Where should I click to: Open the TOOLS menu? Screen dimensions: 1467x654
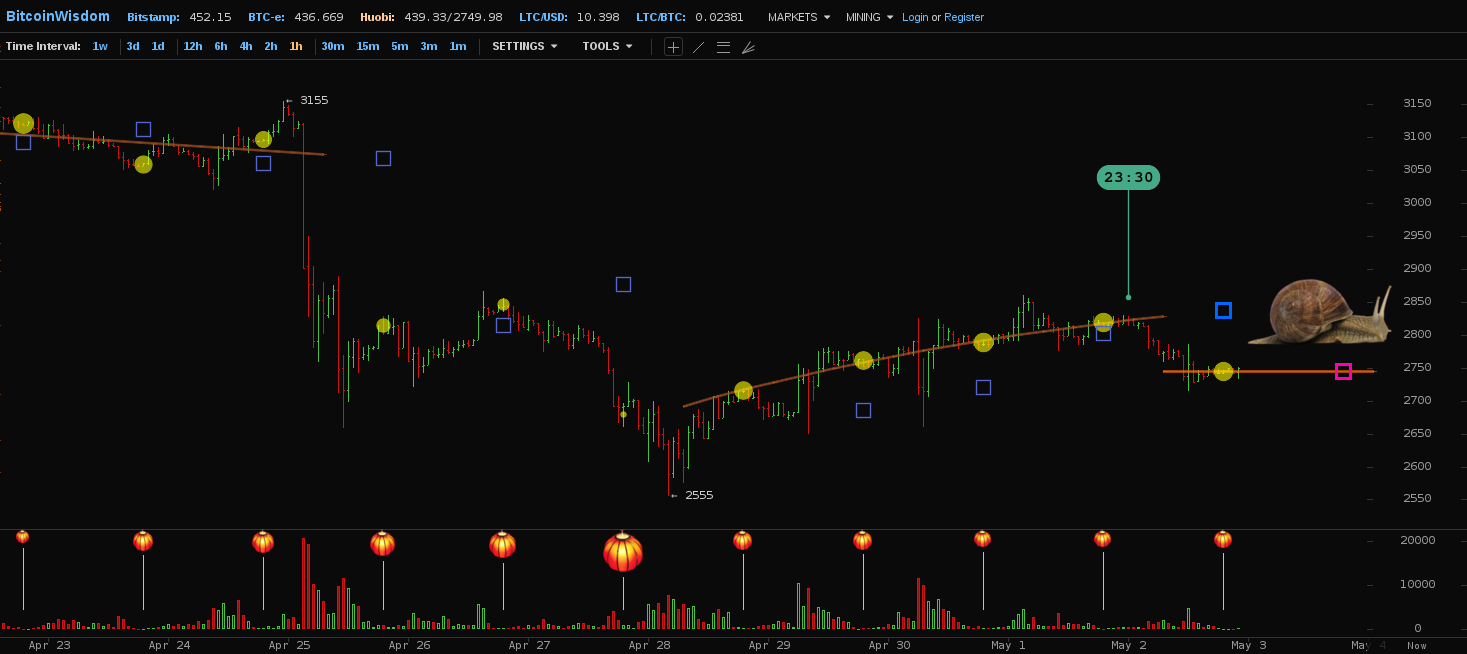[x=607, y=46]
